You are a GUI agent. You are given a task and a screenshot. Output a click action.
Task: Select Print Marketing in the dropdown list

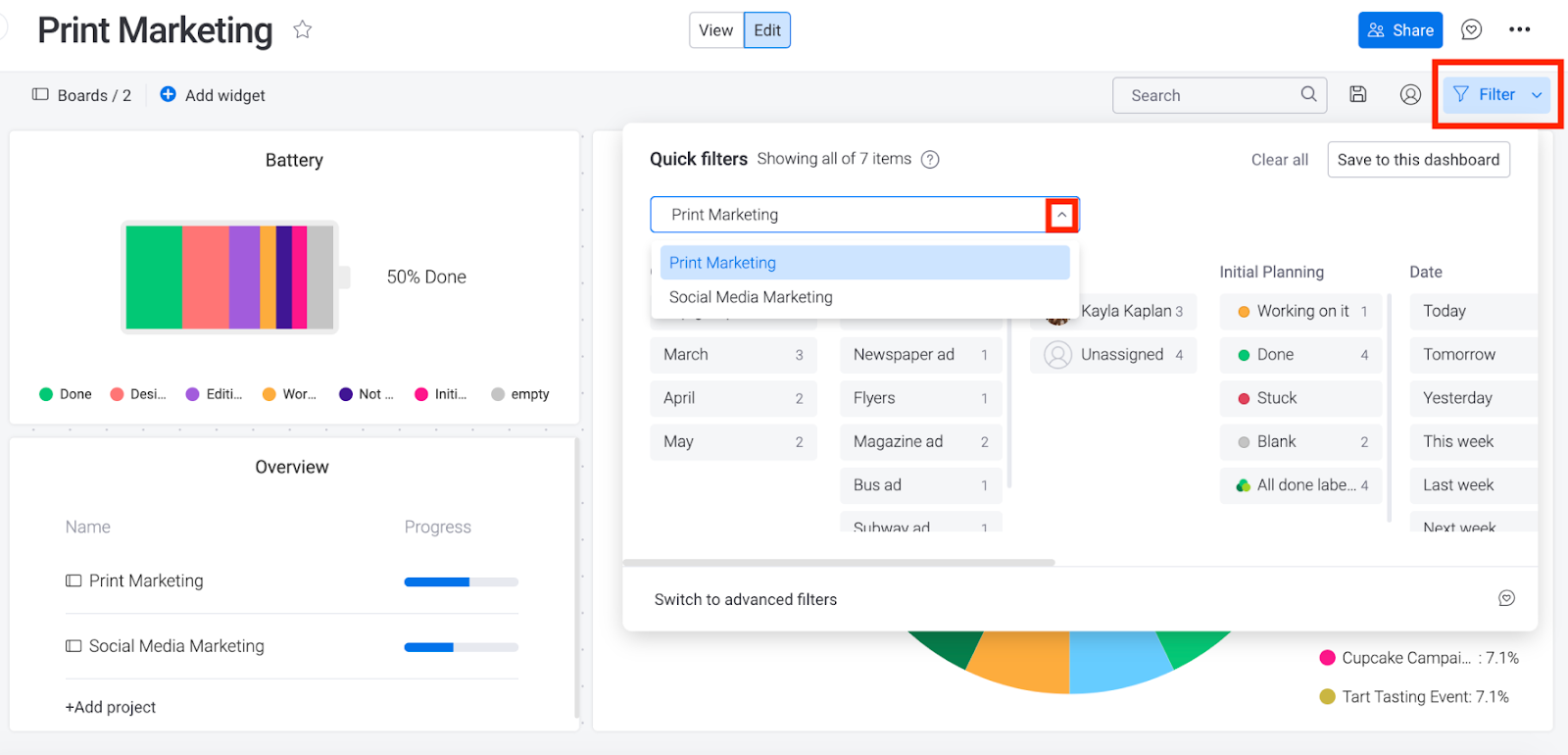tap(864, 263)
